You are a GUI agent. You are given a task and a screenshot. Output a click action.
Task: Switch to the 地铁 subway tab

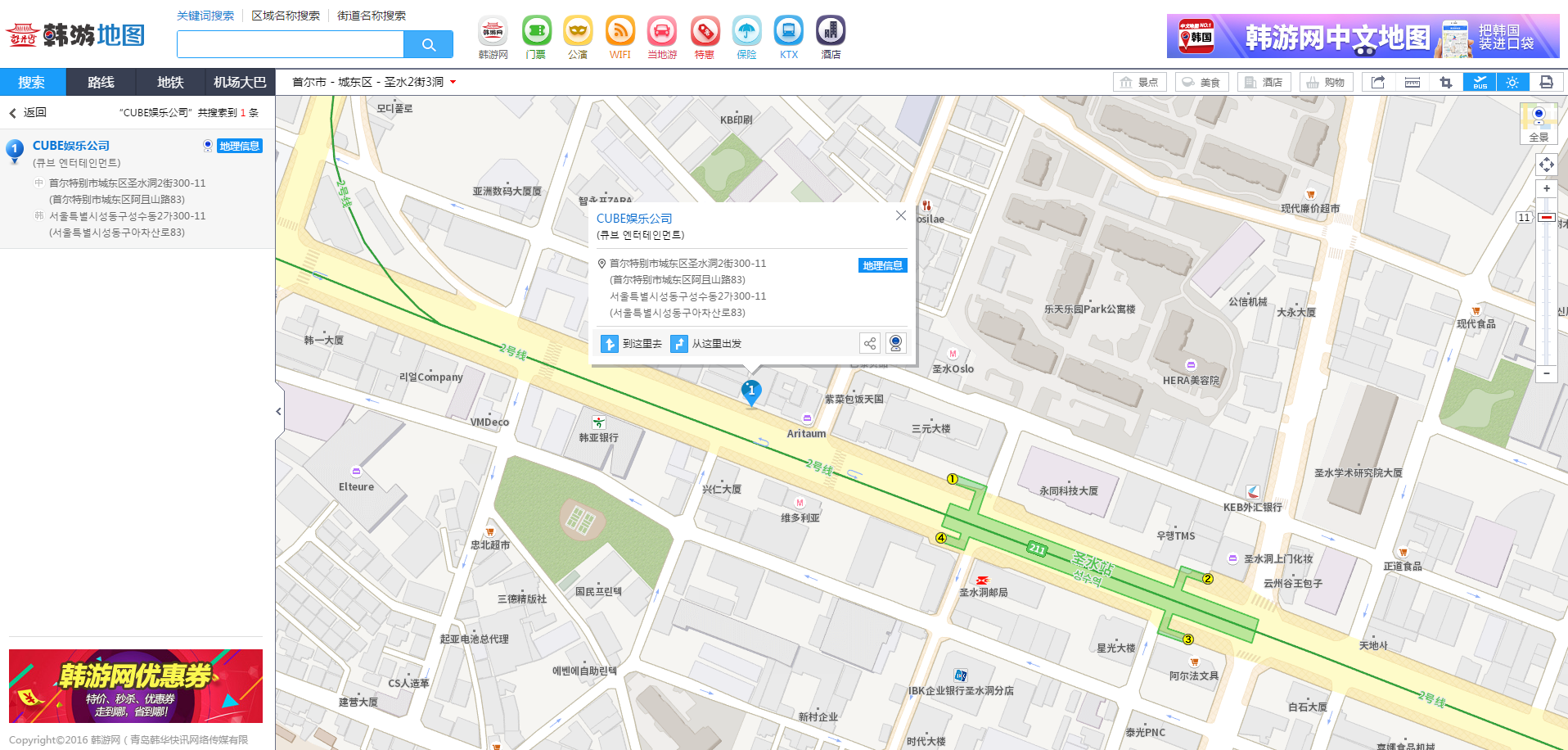(x=170, y=82)
